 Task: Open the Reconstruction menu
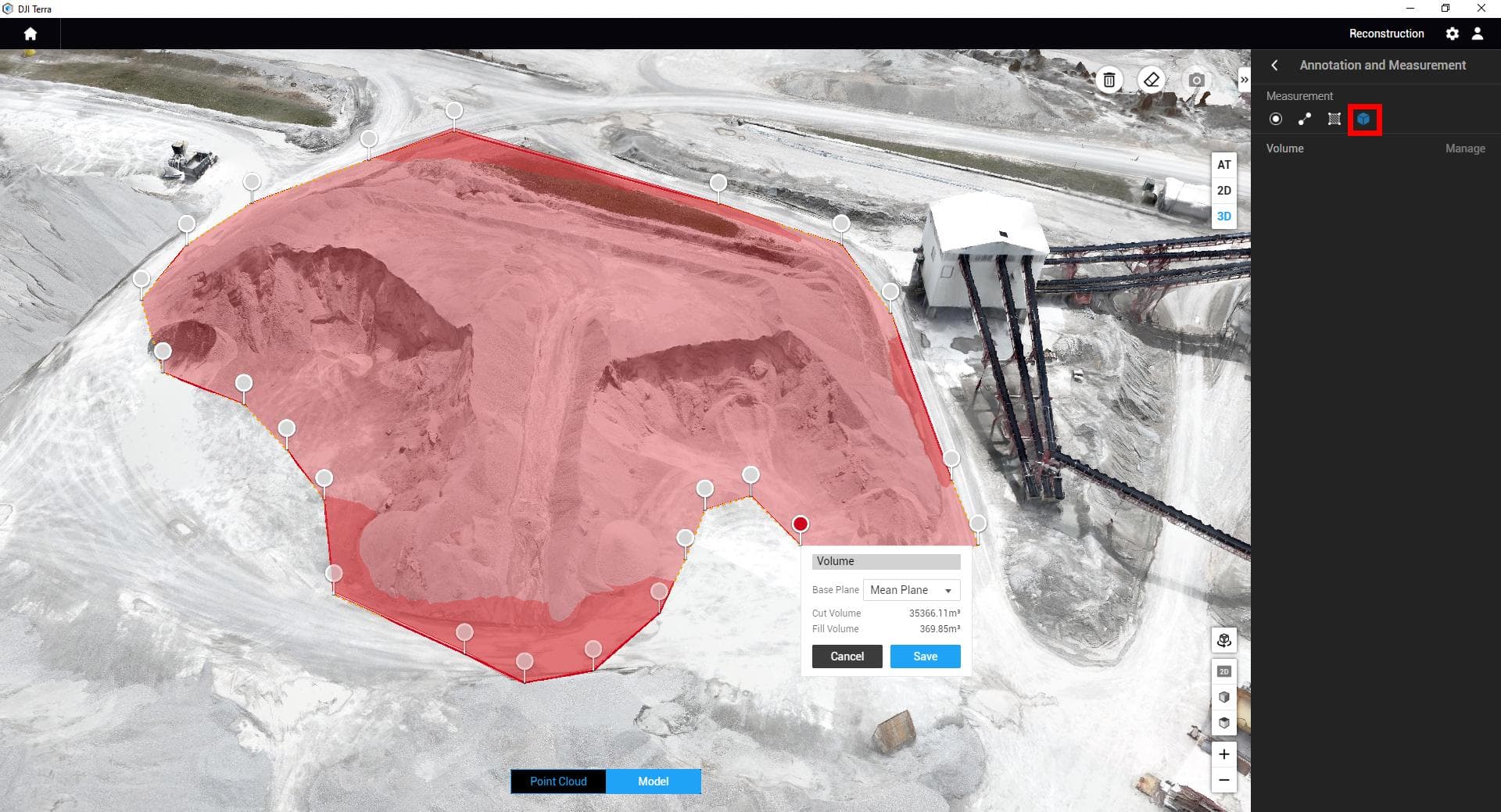pyautogui.click(x=1386, y=34)
